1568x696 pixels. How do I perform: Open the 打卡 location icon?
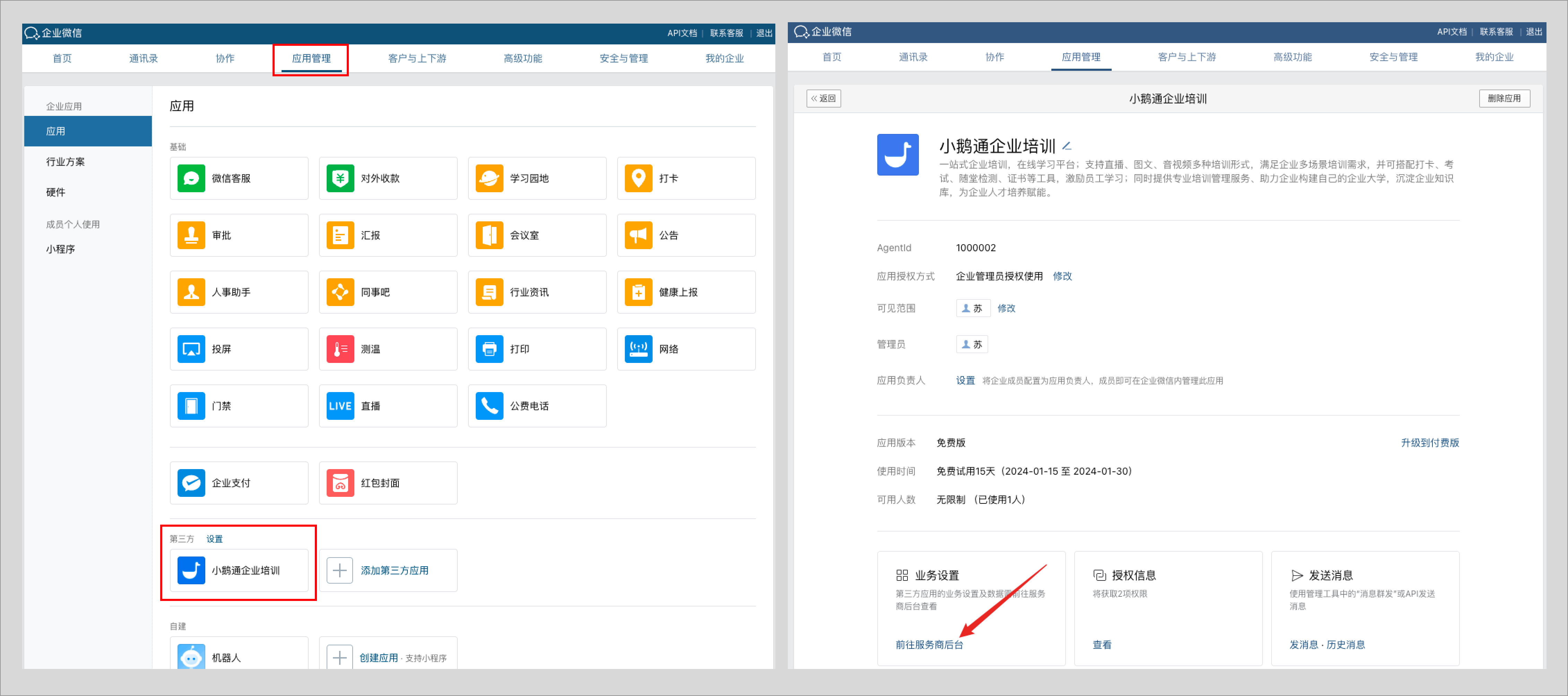638,178
